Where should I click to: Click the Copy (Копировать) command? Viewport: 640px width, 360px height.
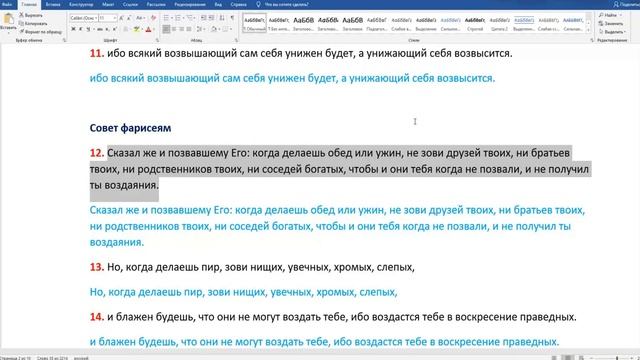click(x=33, y=23)
